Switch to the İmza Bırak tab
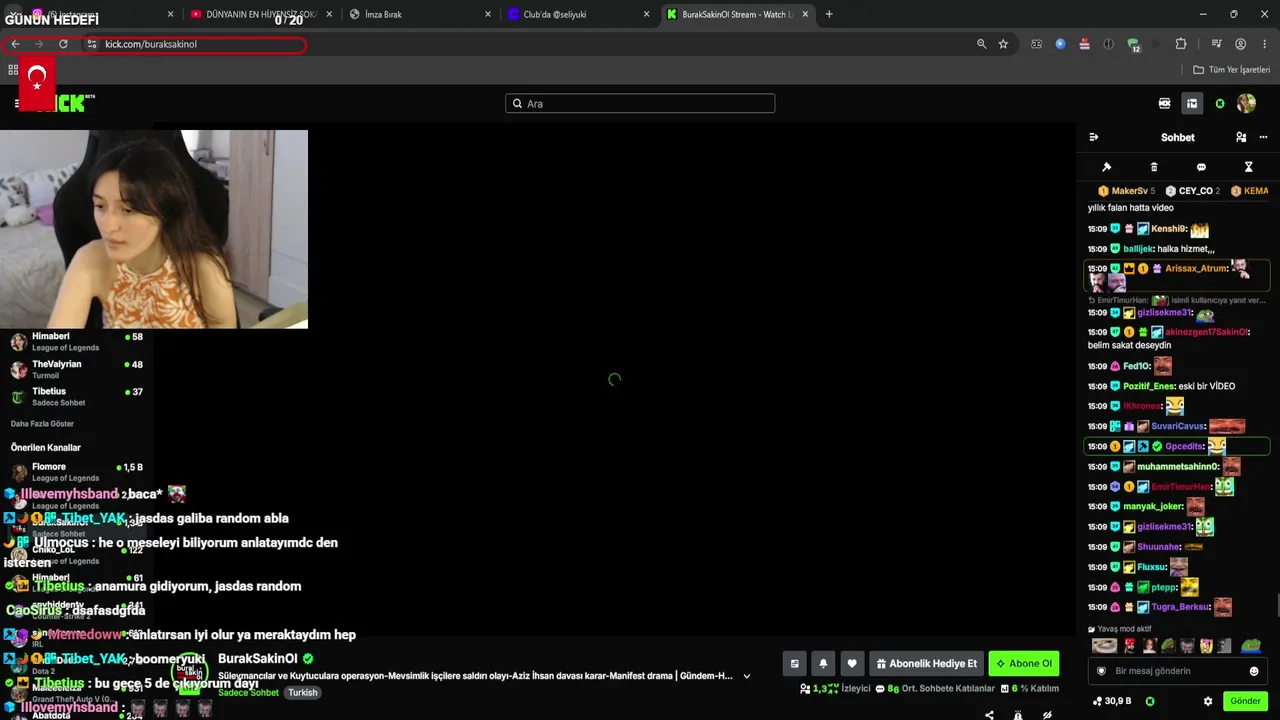1280x720 pixels. pos(420,14)
